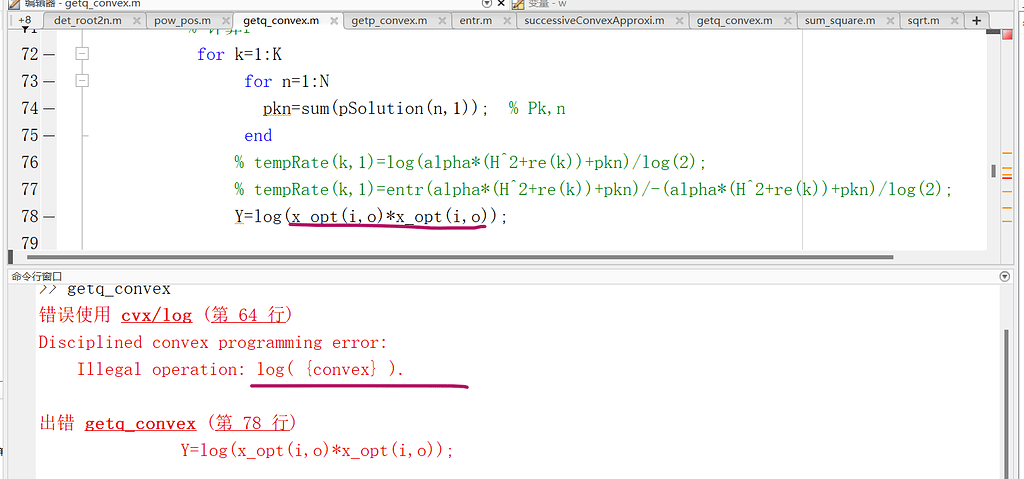Collapse the for n=1:N loop fold
The height and width of the screenshot is (479, 1024).
point(82,81)
